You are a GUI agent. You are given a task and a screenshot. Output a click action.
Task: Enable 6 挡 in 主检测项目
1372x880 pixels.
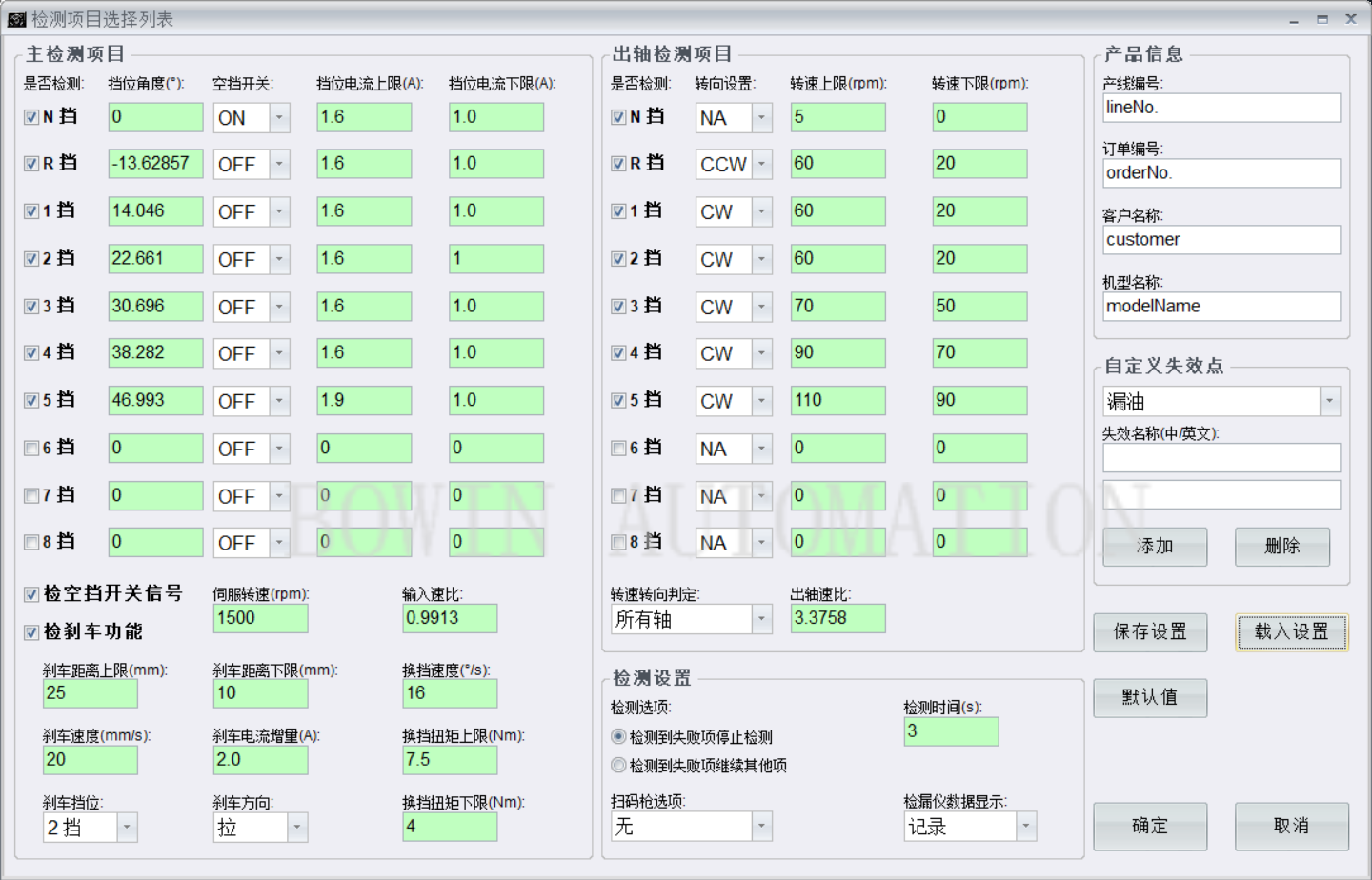tap(31, 448)
